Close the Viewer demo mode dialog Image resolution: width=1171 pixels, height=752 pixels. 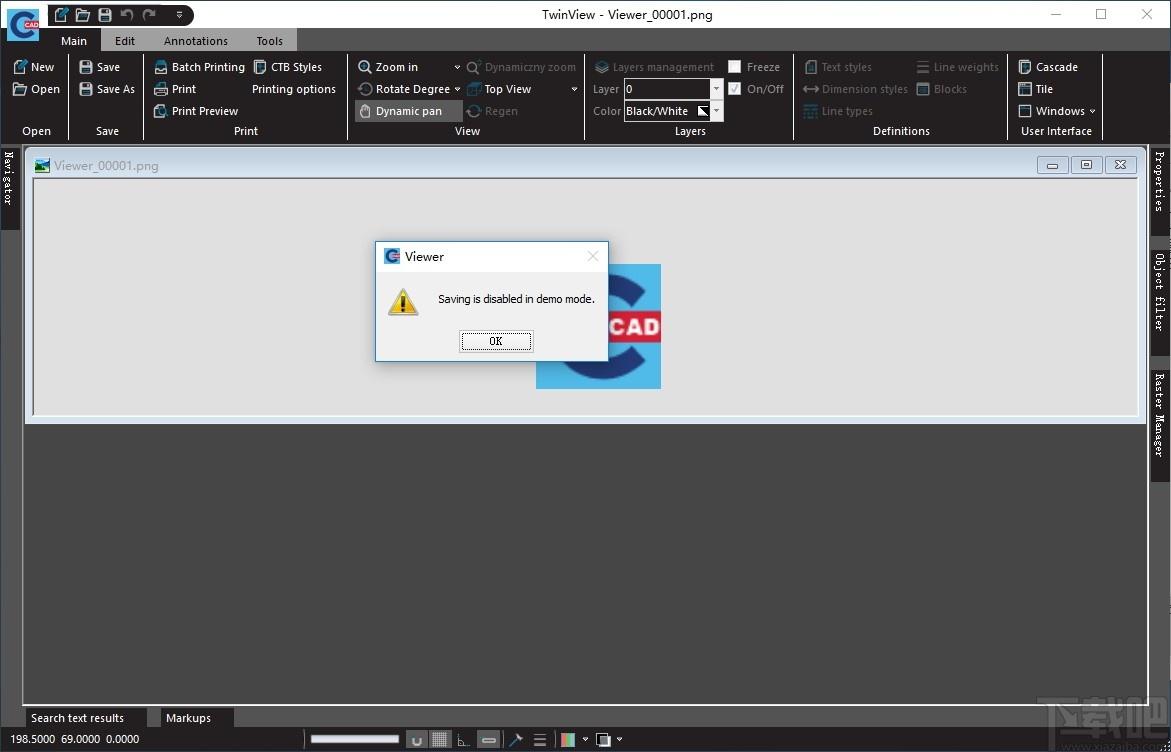pyautogui.click(x=593, y=256)
